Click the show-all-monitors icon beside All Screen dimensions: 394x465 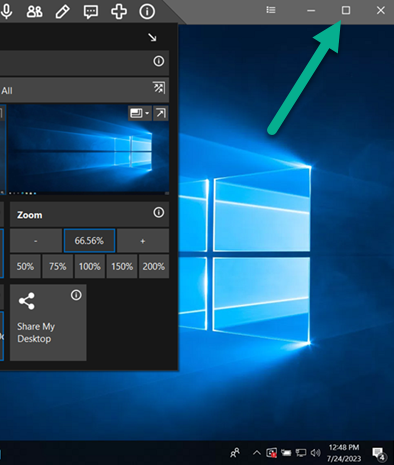[159, 88]
